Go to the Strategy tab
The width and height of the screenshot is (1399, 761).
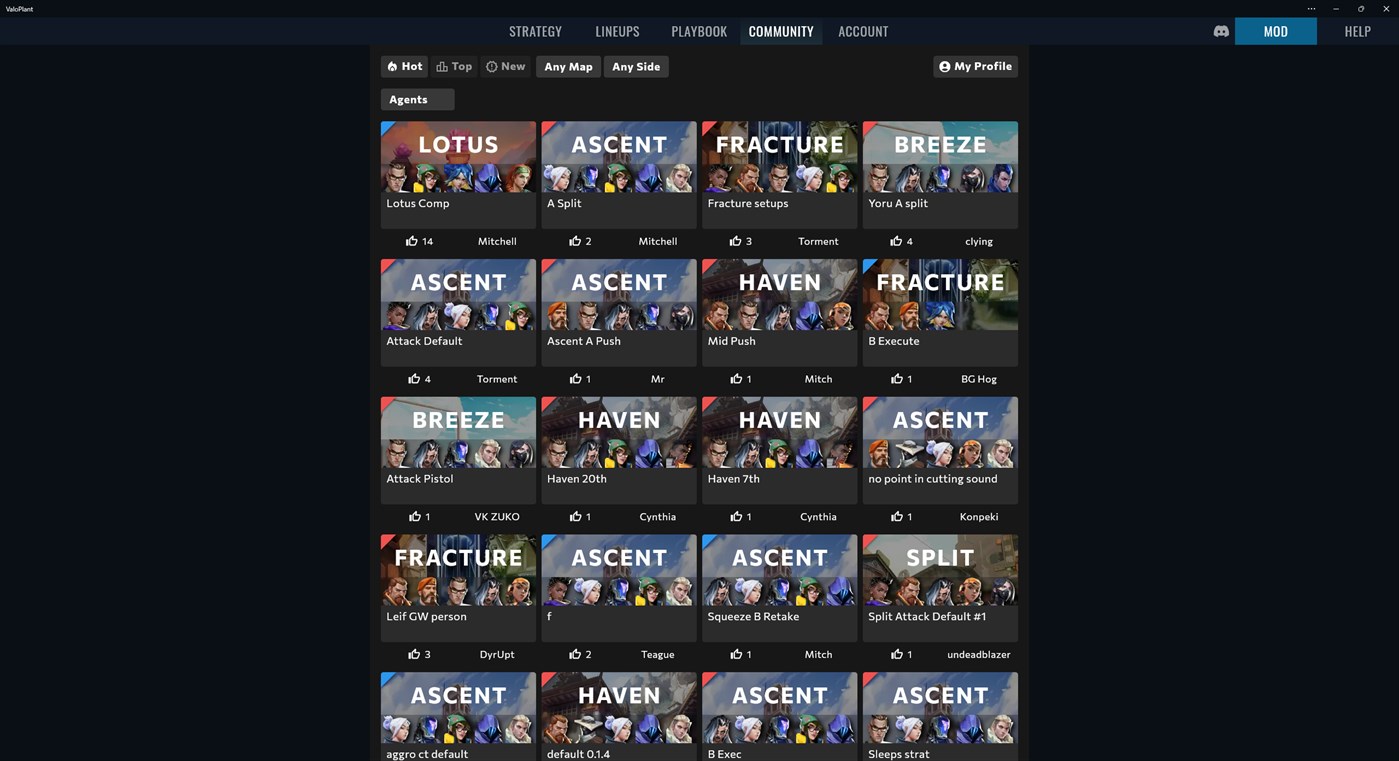click(x=535, y=31)
